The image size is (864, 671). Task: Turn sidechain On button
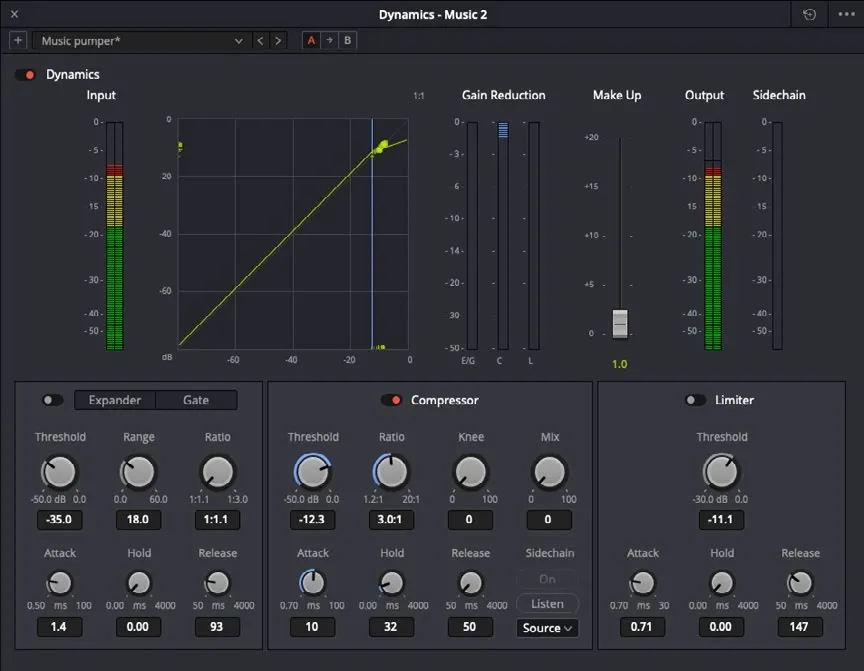pyautogui.click(x=547, y=579)
